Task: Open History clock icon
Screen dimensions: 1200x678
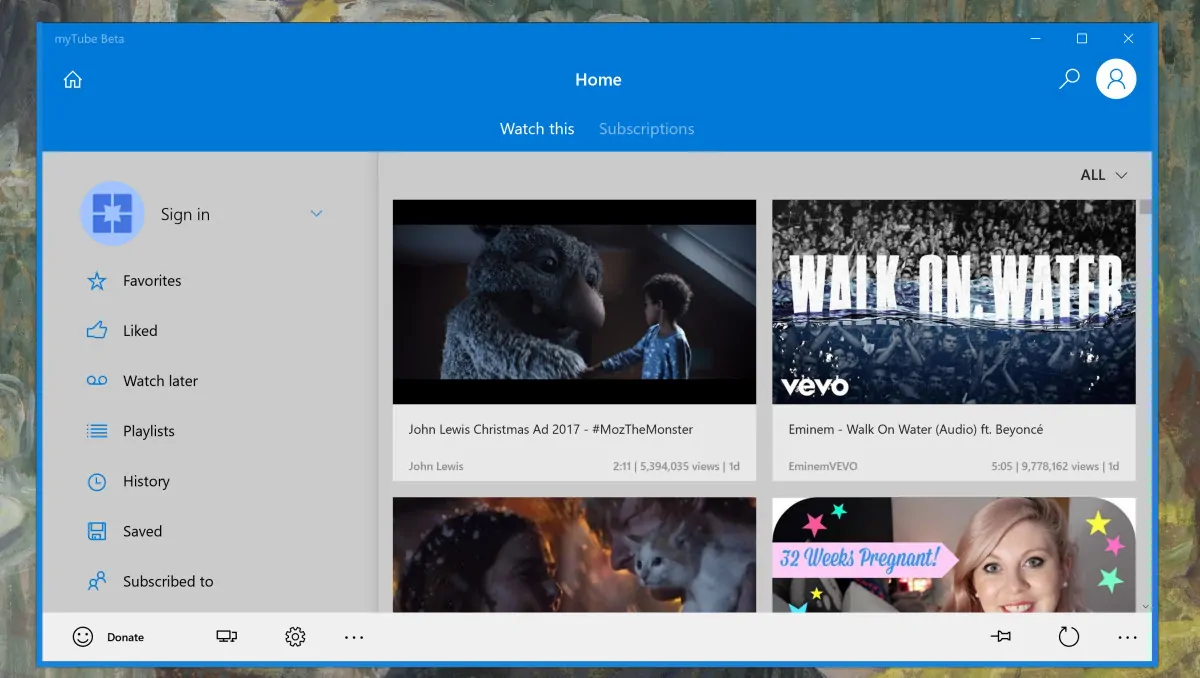Action: [x=97, y=481]
